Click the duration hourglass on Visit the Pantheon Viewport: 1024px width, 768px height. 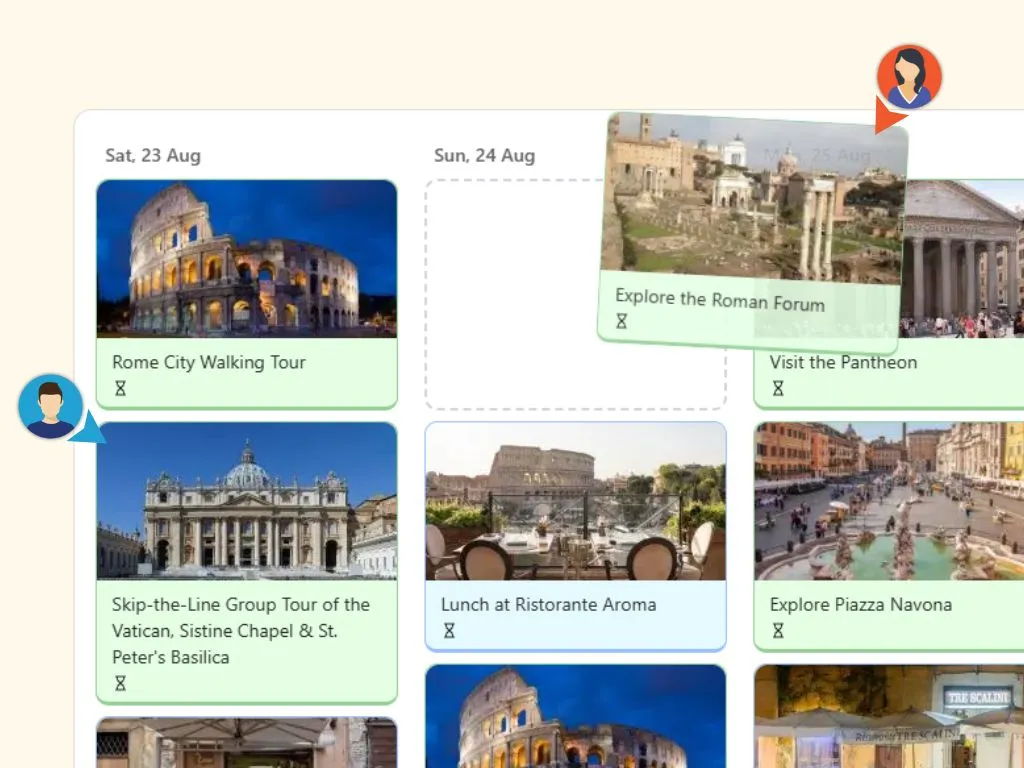coord(777,388)
